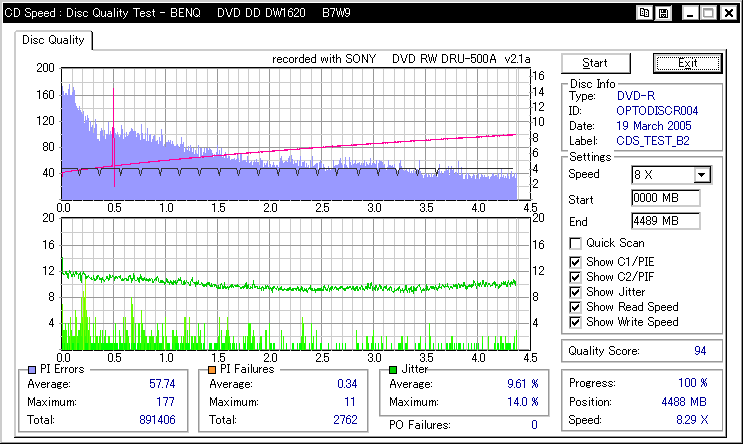This screenshot has width=743, height=444.
Task: Click the 8 X speed combo box
Action: coord(671,175)
